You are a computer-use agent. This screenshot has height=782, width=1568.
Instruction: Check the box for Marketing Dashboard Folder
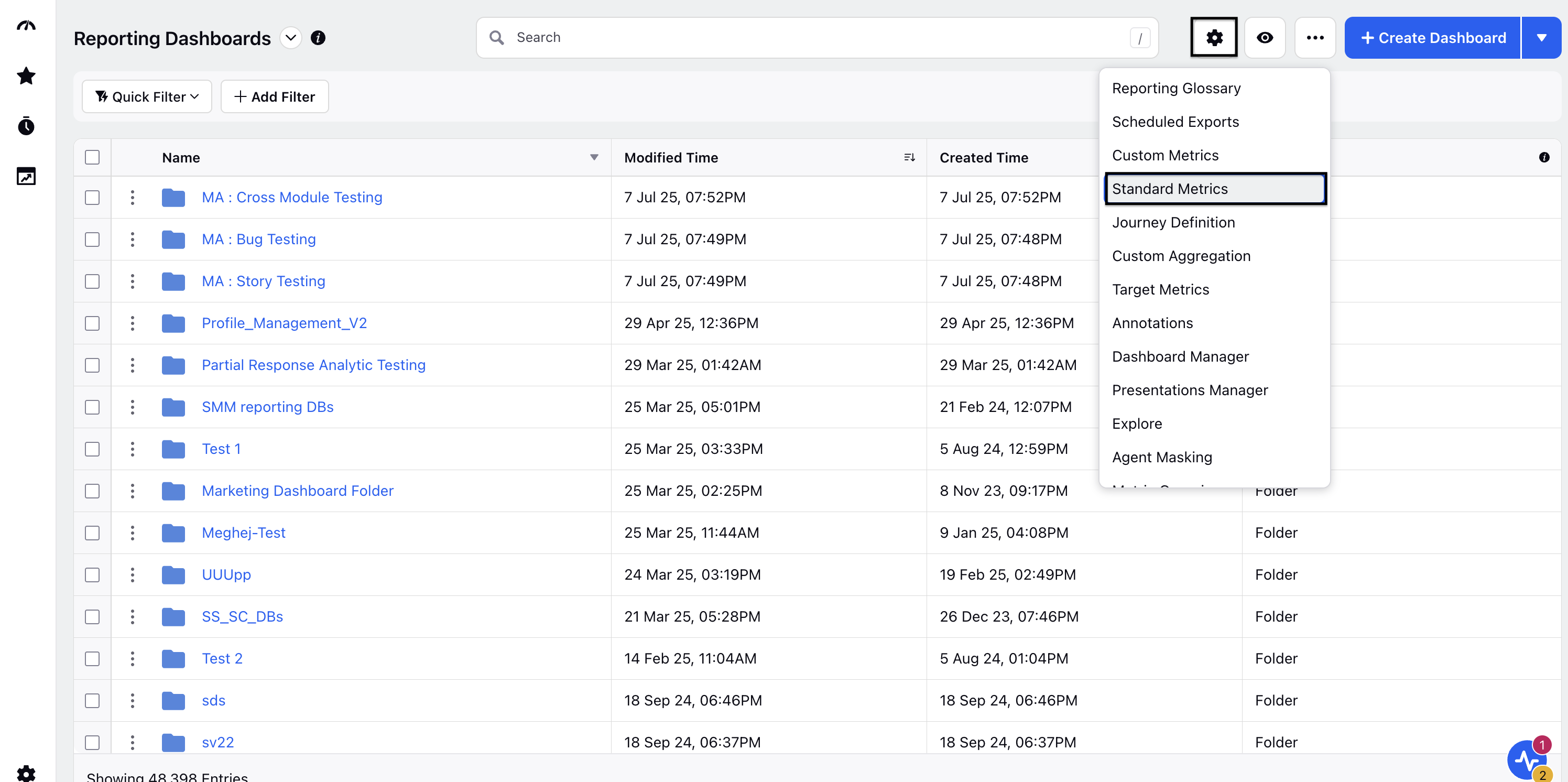point(92,491)
